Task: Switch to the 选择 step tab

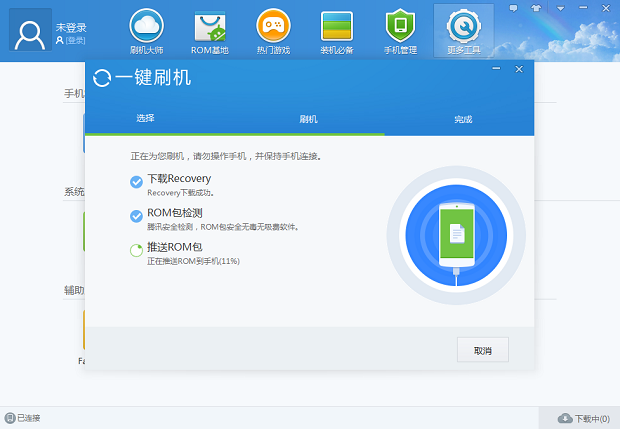Action: [145, 119]
